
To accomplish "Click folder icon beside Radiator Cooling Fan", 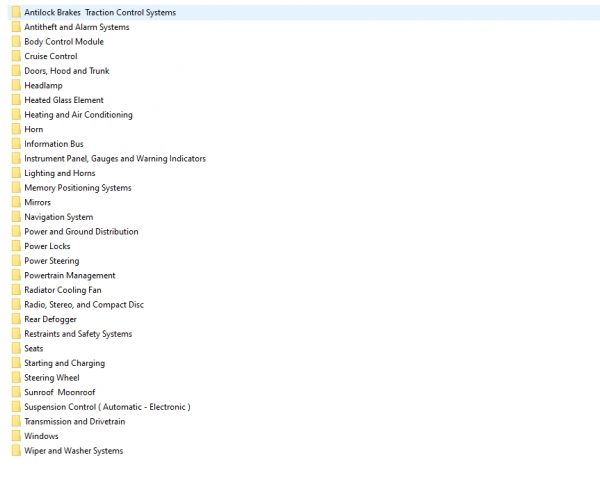I will click(16, 290).
